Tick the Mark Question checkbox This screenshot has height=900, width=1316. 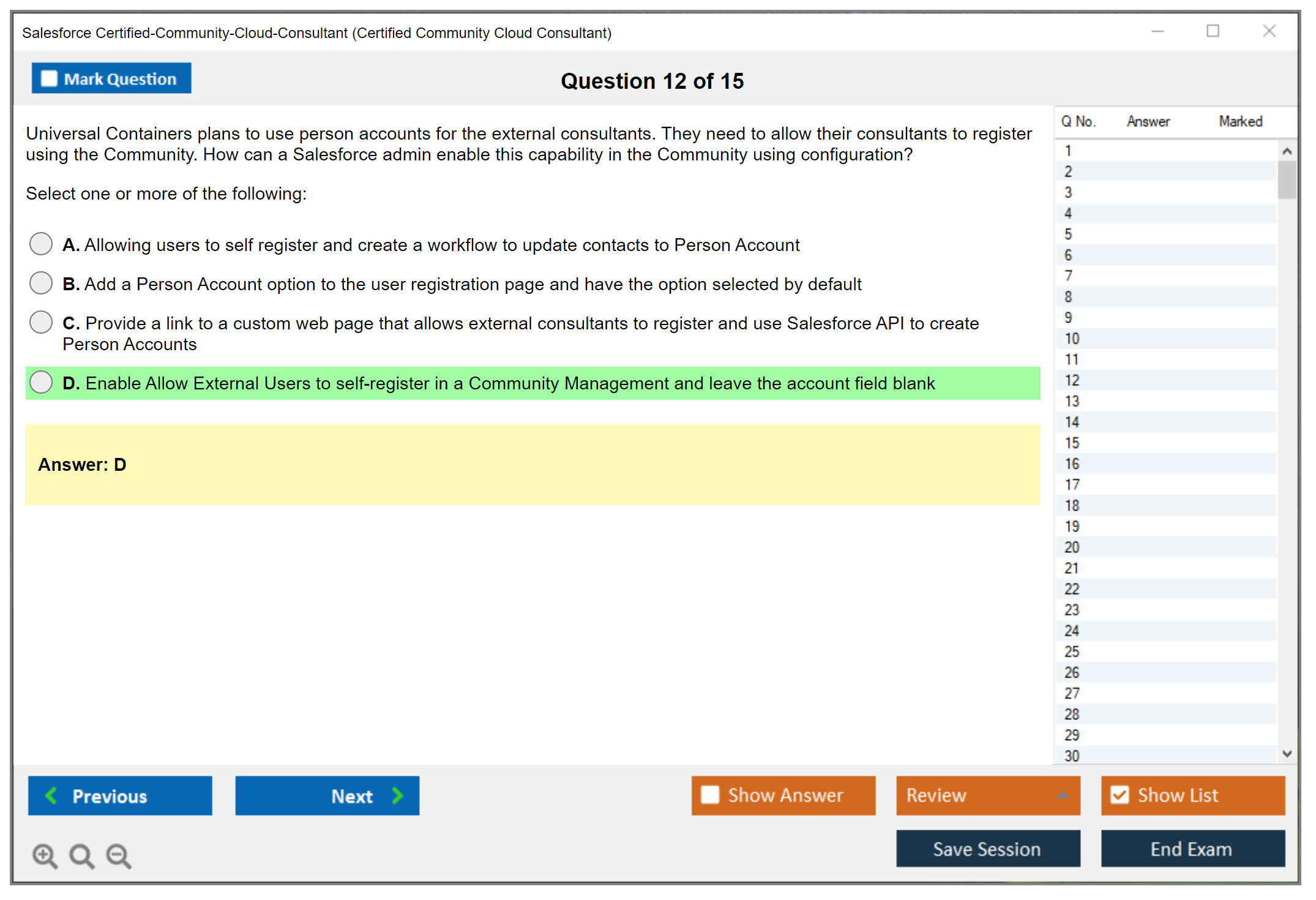49,78
